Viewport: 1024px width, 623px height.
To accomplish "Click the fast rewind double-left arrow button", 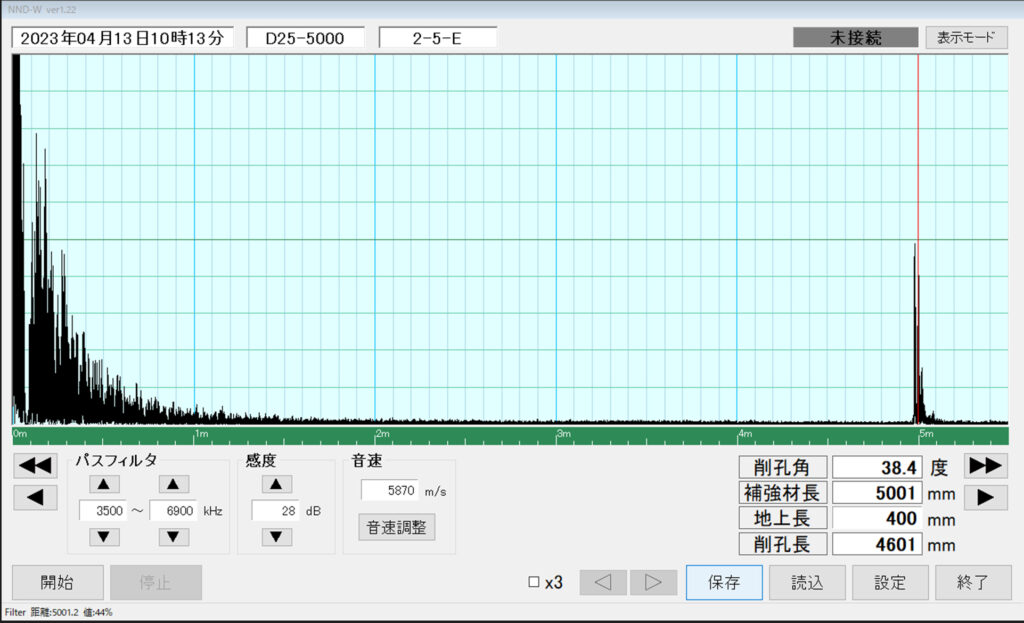I will coord(35,466).
